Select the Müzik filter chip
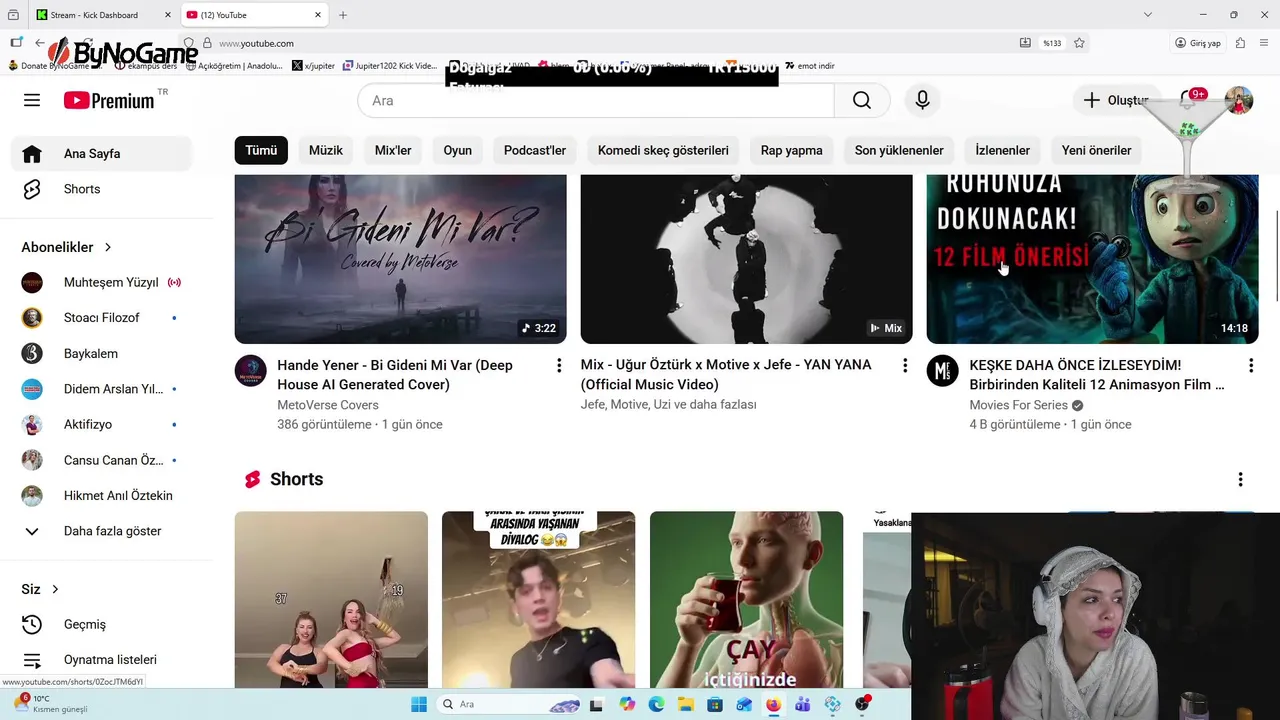 (x=326, y=150)
